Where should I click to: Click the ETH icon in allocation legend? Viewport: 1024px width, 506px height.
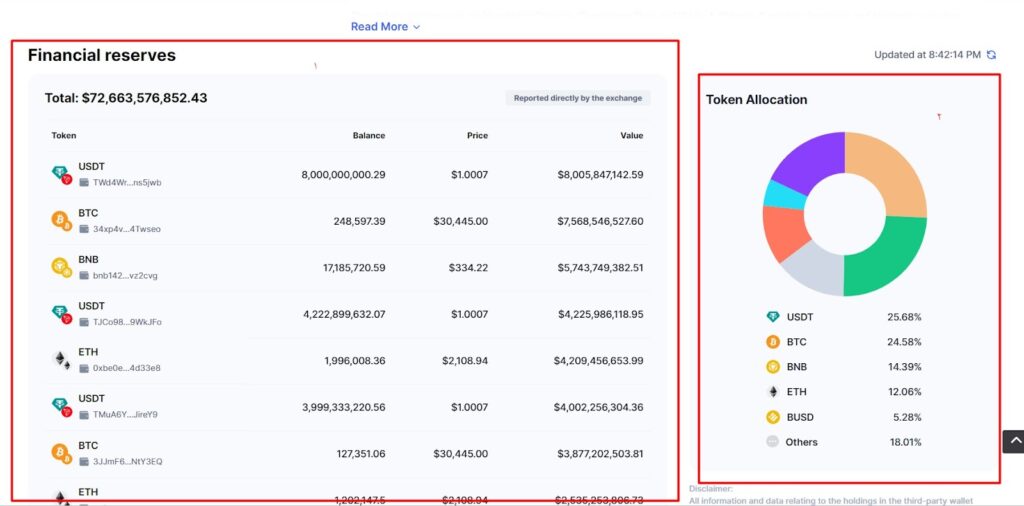[x=773, y=392]
